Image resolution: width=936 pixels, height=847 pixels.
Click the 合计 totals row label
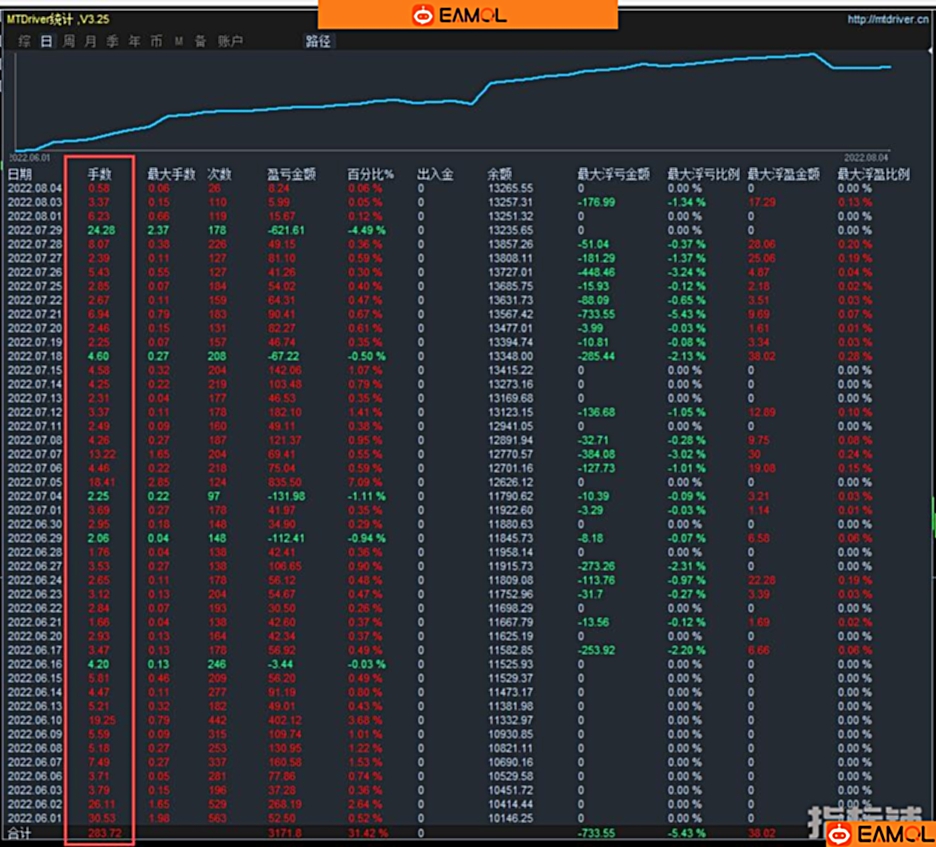[19, 833]
